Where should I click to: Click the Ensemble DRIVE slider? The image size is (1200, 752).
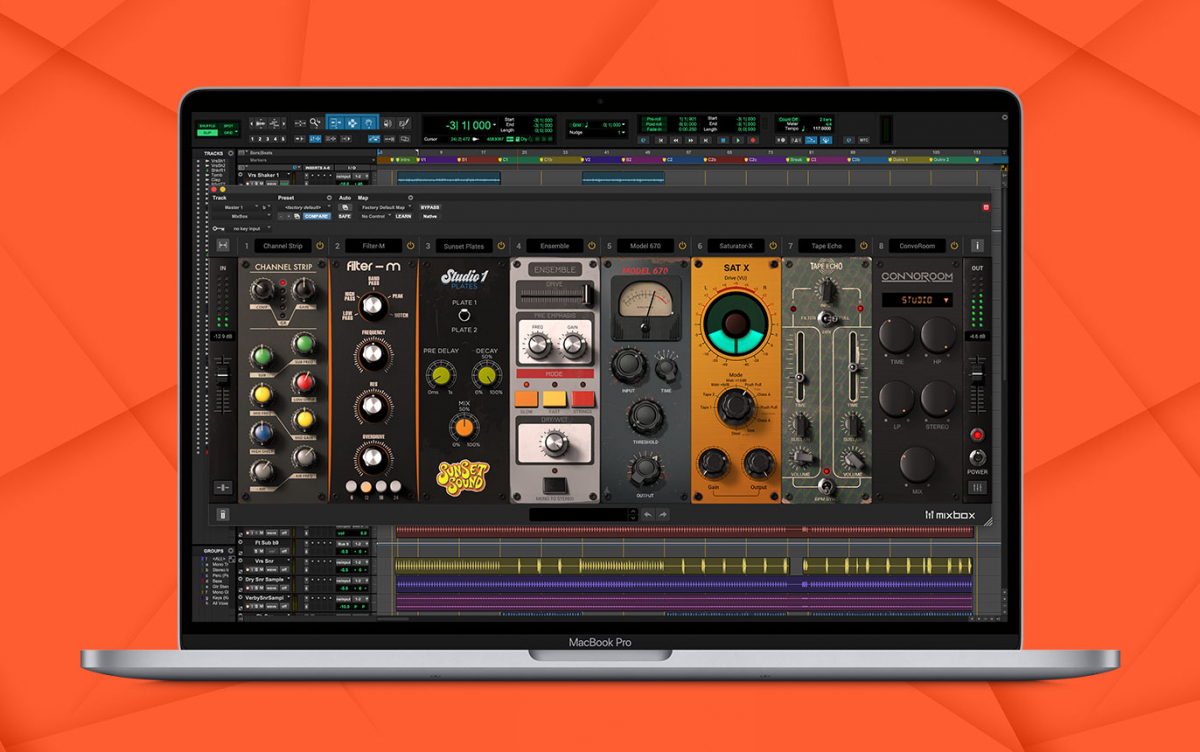click(555, 296)
